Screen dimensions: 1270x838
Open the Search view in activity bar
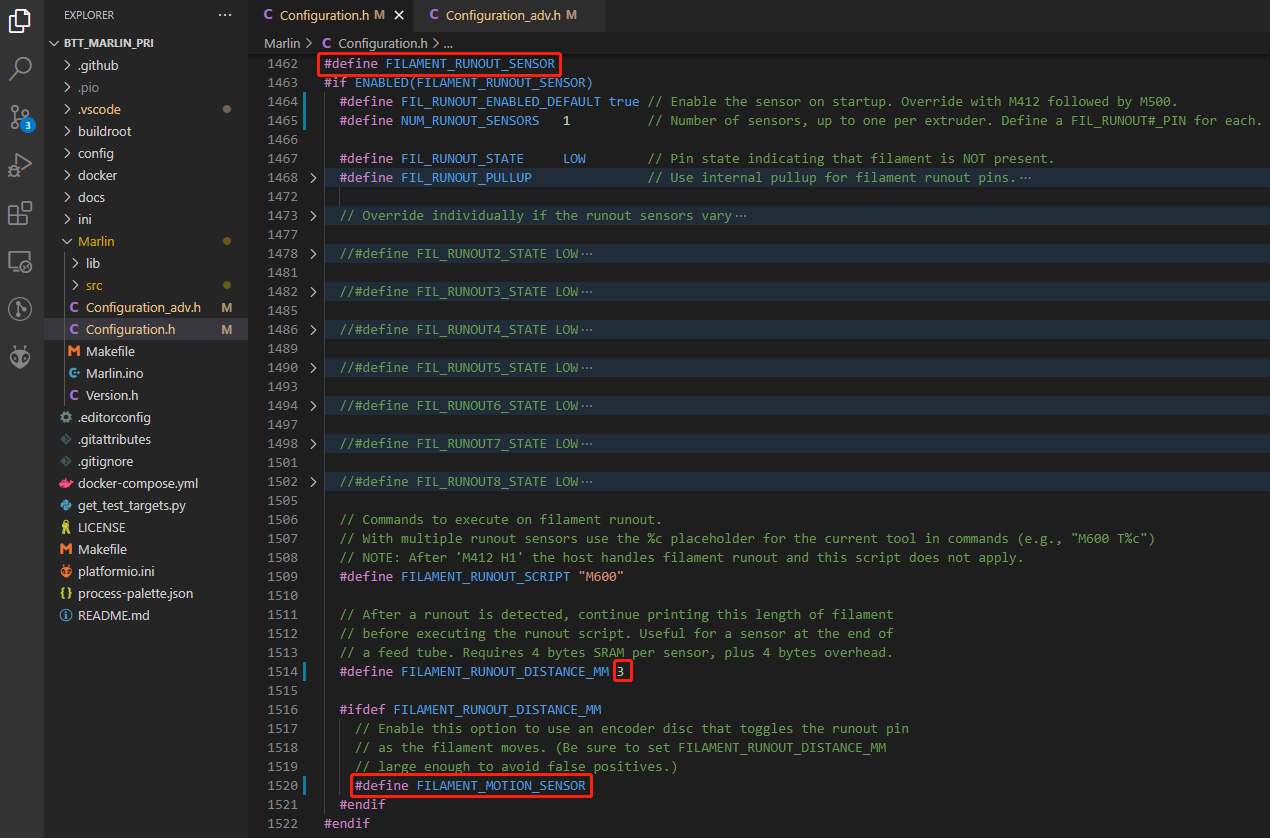21,69
